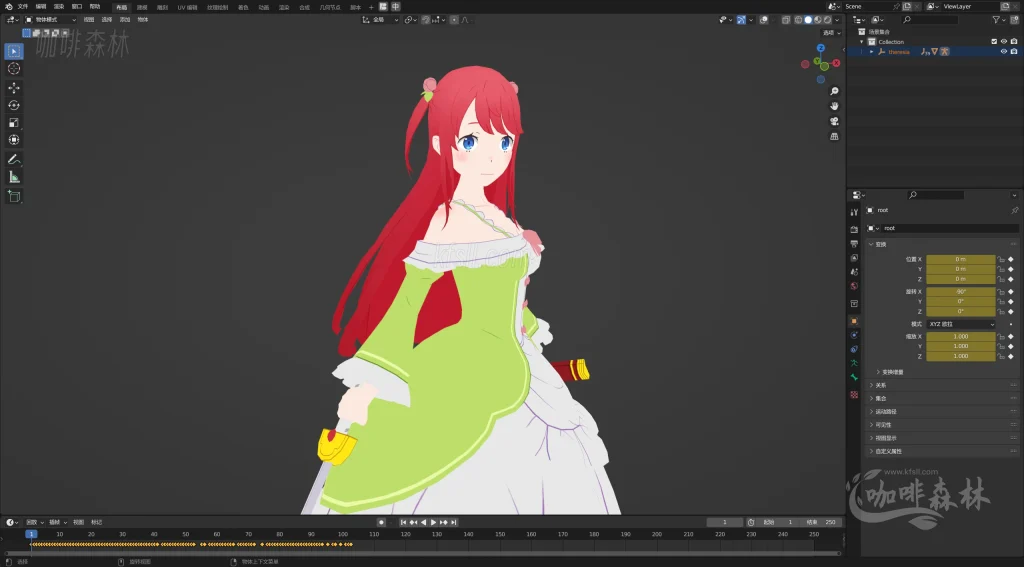
Task: Activate the Move tool
Action: pos(14,88)
